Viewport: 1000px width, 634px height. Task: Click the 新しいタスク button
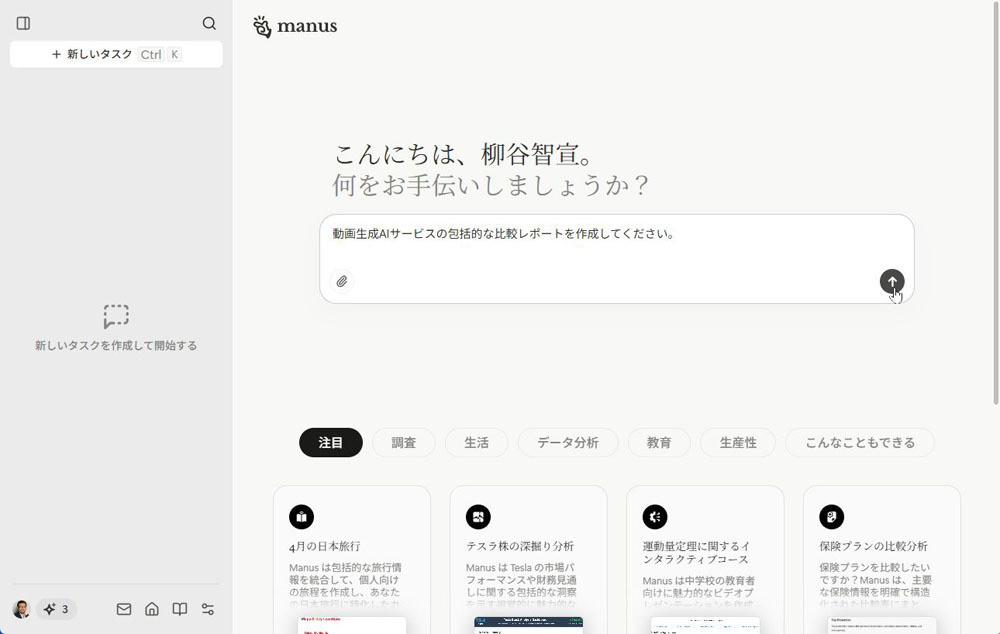click(x=116, y=54)
